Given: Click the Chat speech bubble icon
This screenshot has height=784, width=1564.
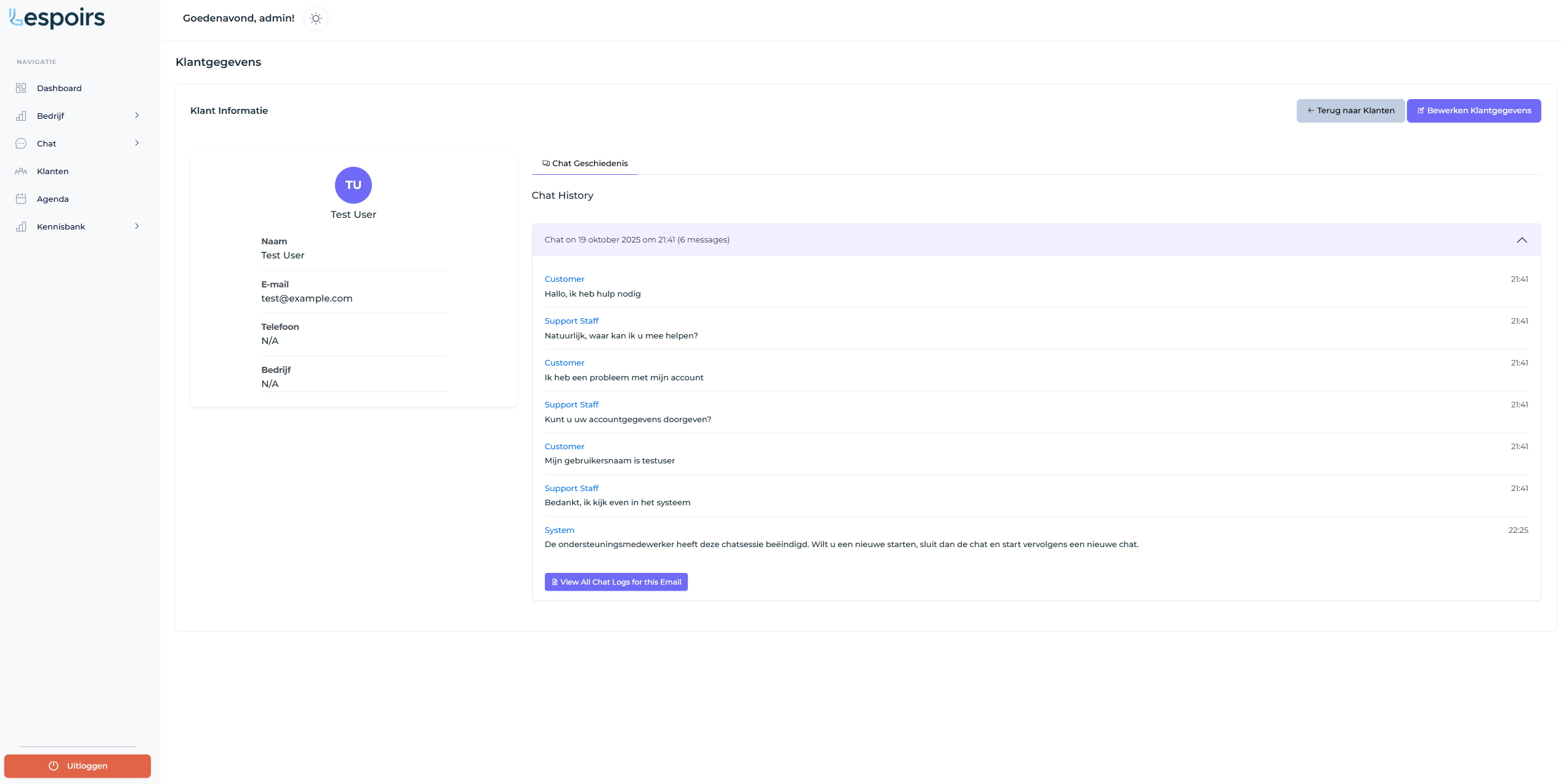Looking at the screenshot, I should (21, 143).
